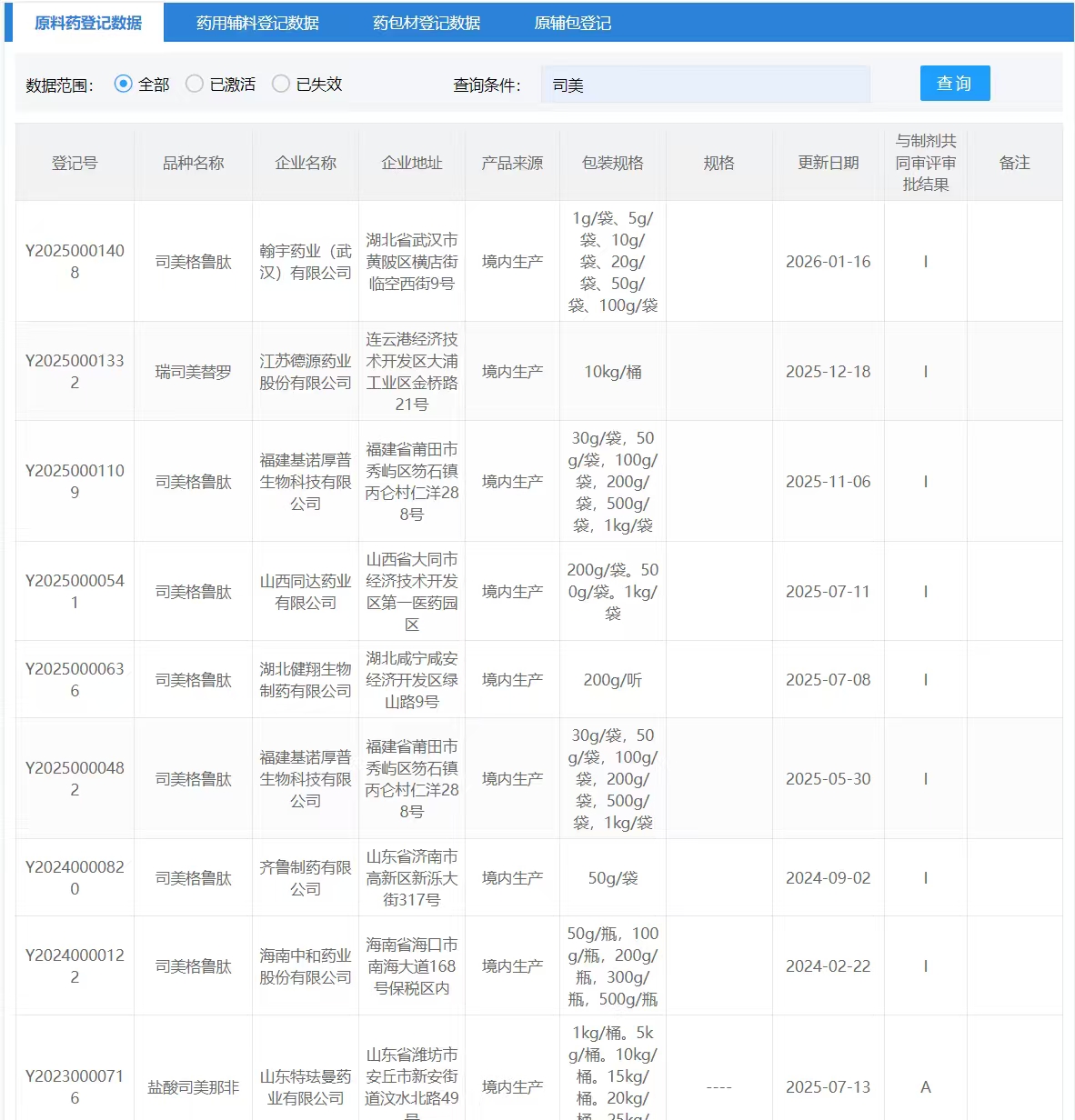Screen dimensions: 1075x1120
Task: Click the 企业名称 column header
Action: 306,163
